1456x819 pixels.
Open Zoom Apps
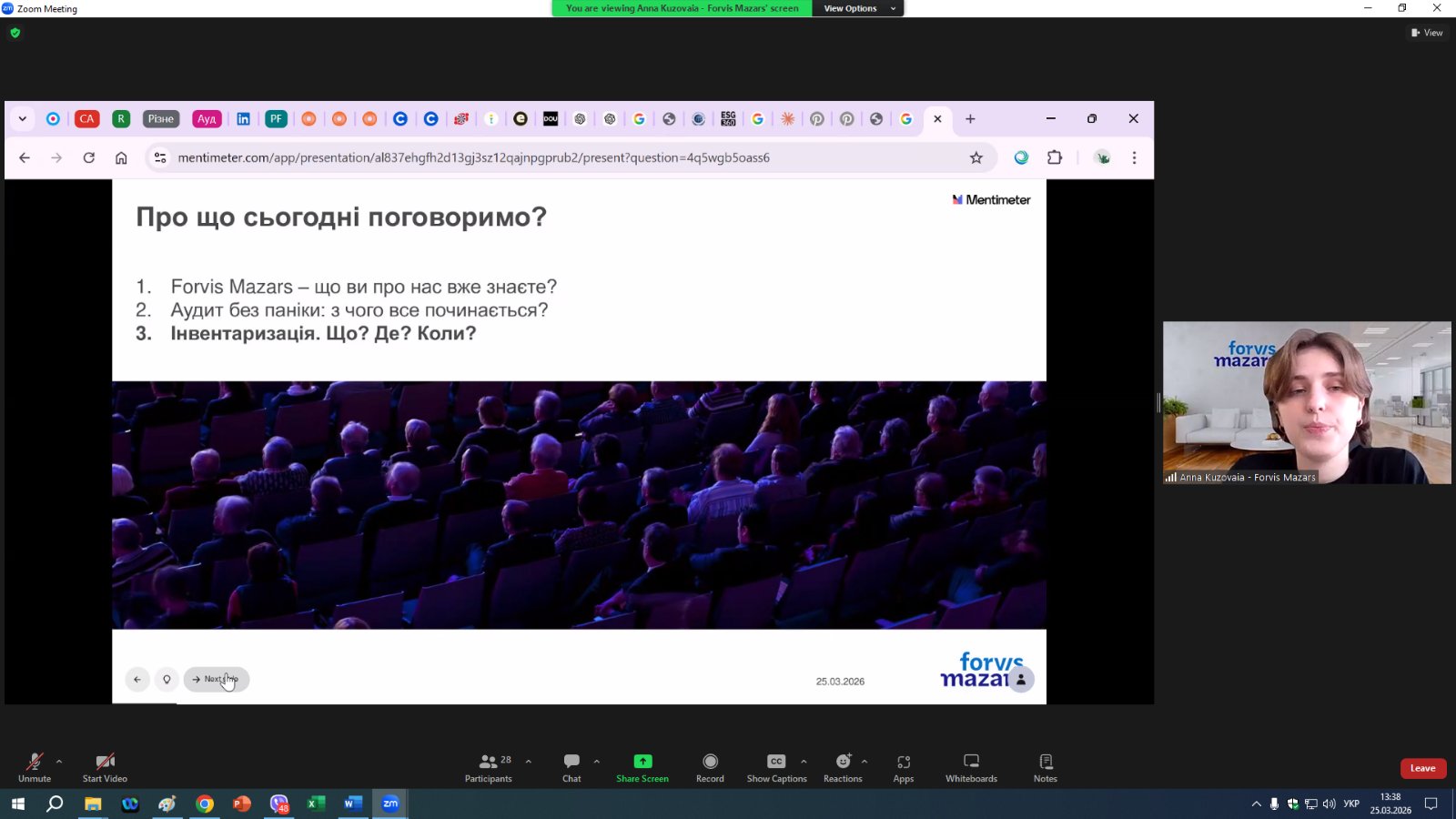903,767
